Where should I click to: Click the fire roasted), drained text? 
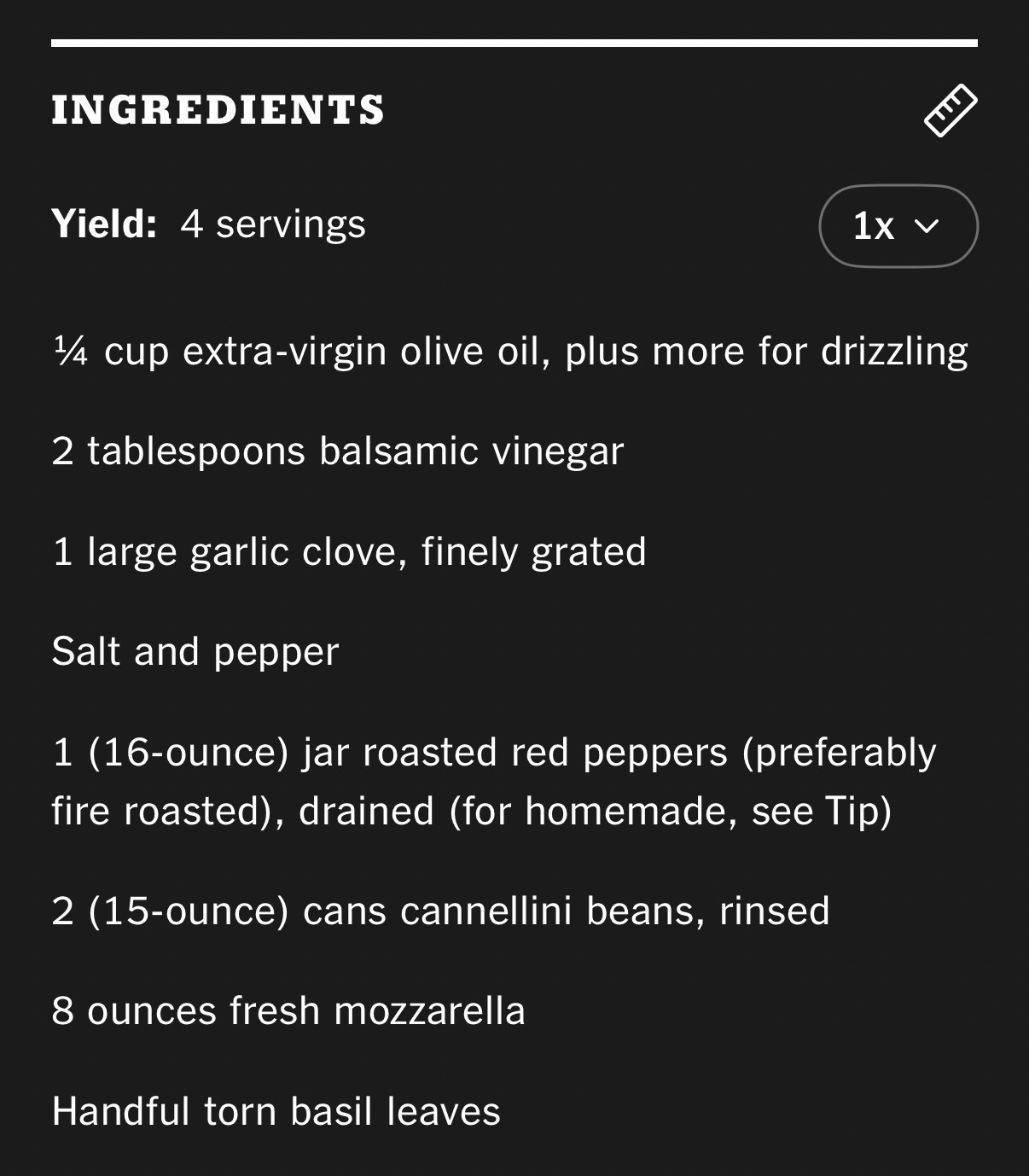[242, 811]
